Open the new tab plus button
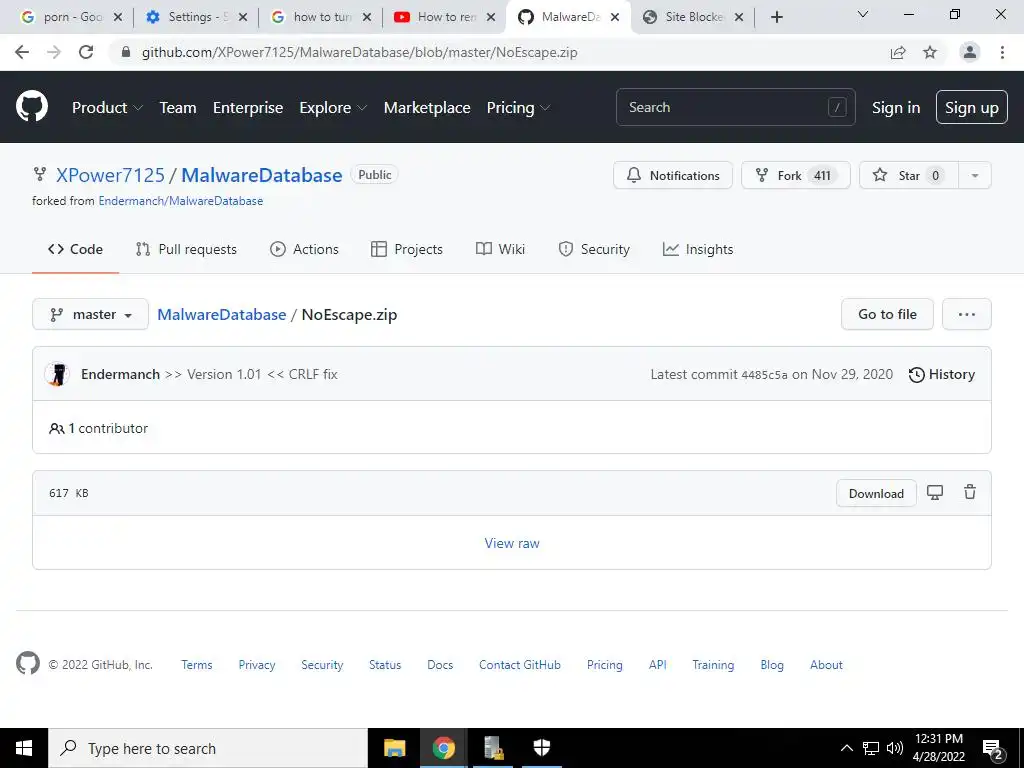The width and height of the screenshot is (1024, 768). click(x=776, y=17)
